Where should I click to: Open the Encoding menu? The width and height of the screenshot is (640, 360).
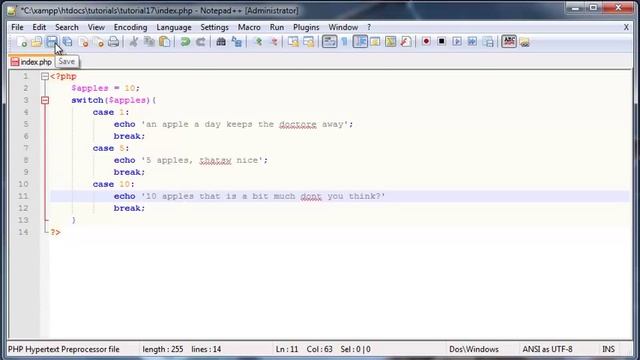[130, 27]
